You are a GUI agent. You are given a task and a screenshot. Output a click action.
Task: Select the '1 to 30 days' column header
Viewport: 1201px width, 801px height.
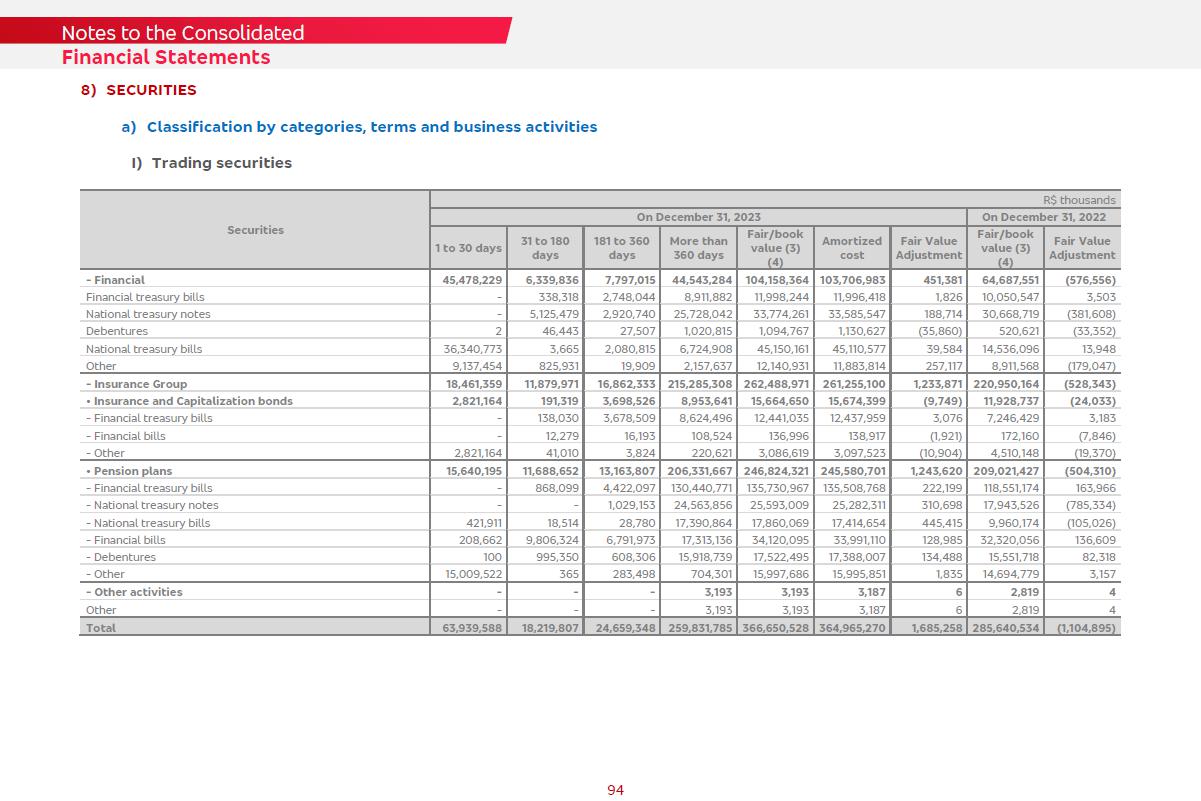pos(468,248)
